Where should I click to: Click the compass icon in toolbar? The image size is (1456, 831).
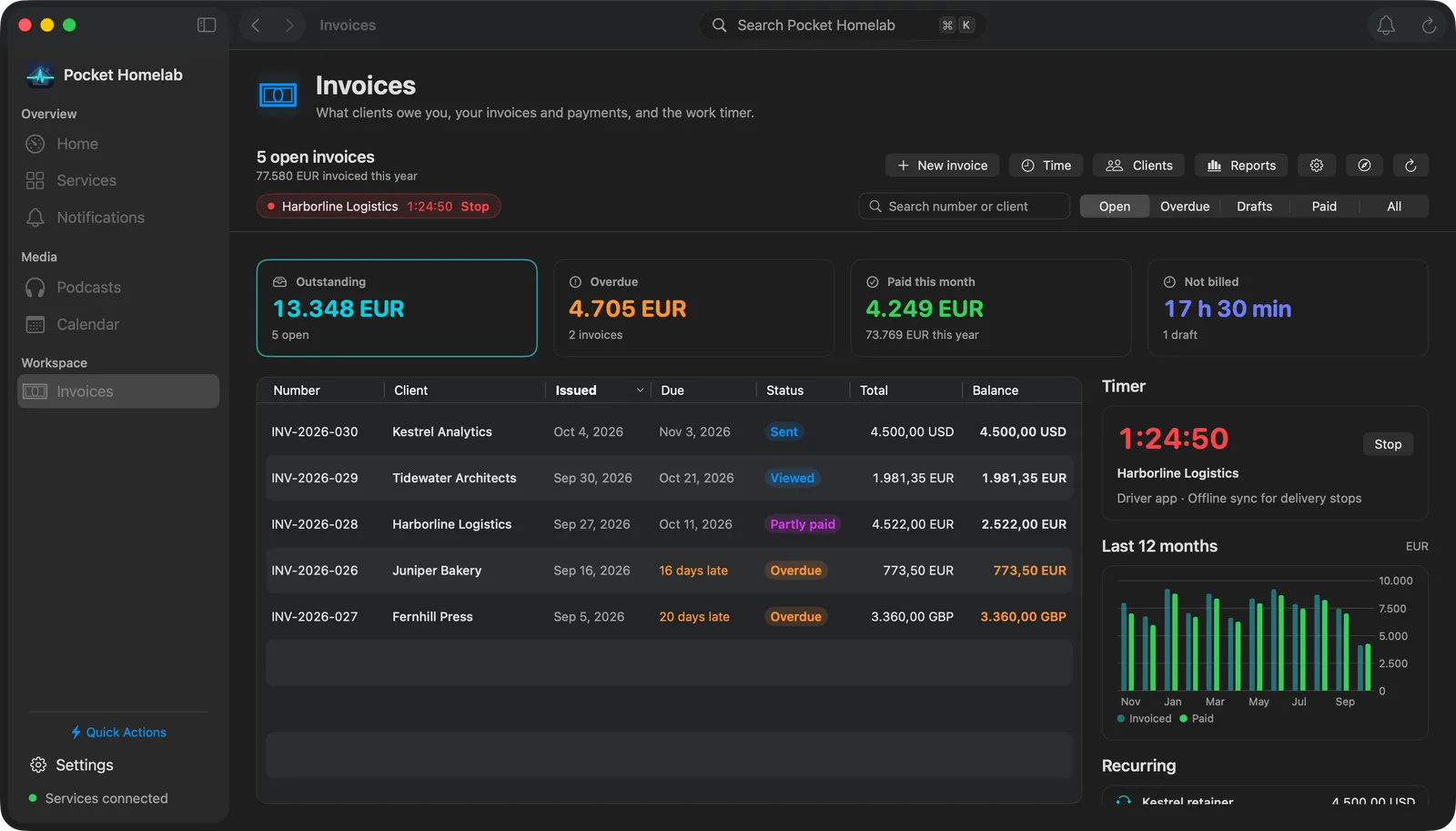tap(1364, 166)
